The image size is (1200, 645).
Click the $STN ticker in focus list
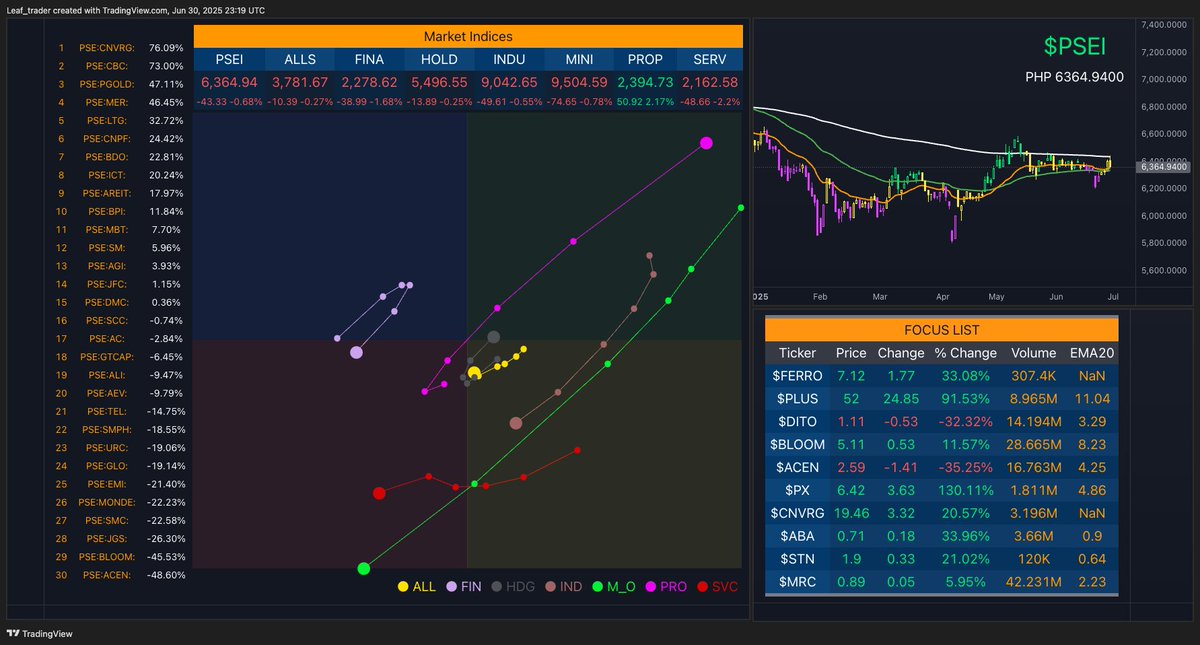(796, 559)
